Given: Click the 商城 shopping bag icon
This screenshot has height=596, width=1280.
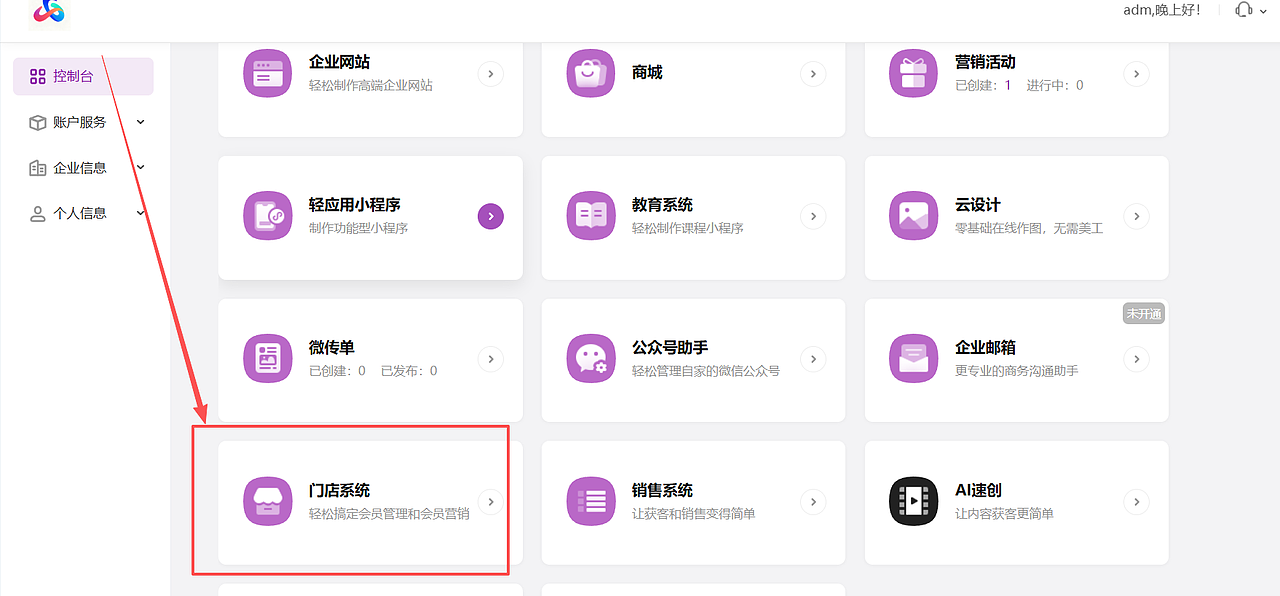Looking at the screenshot, I should (x=590, y=73).
